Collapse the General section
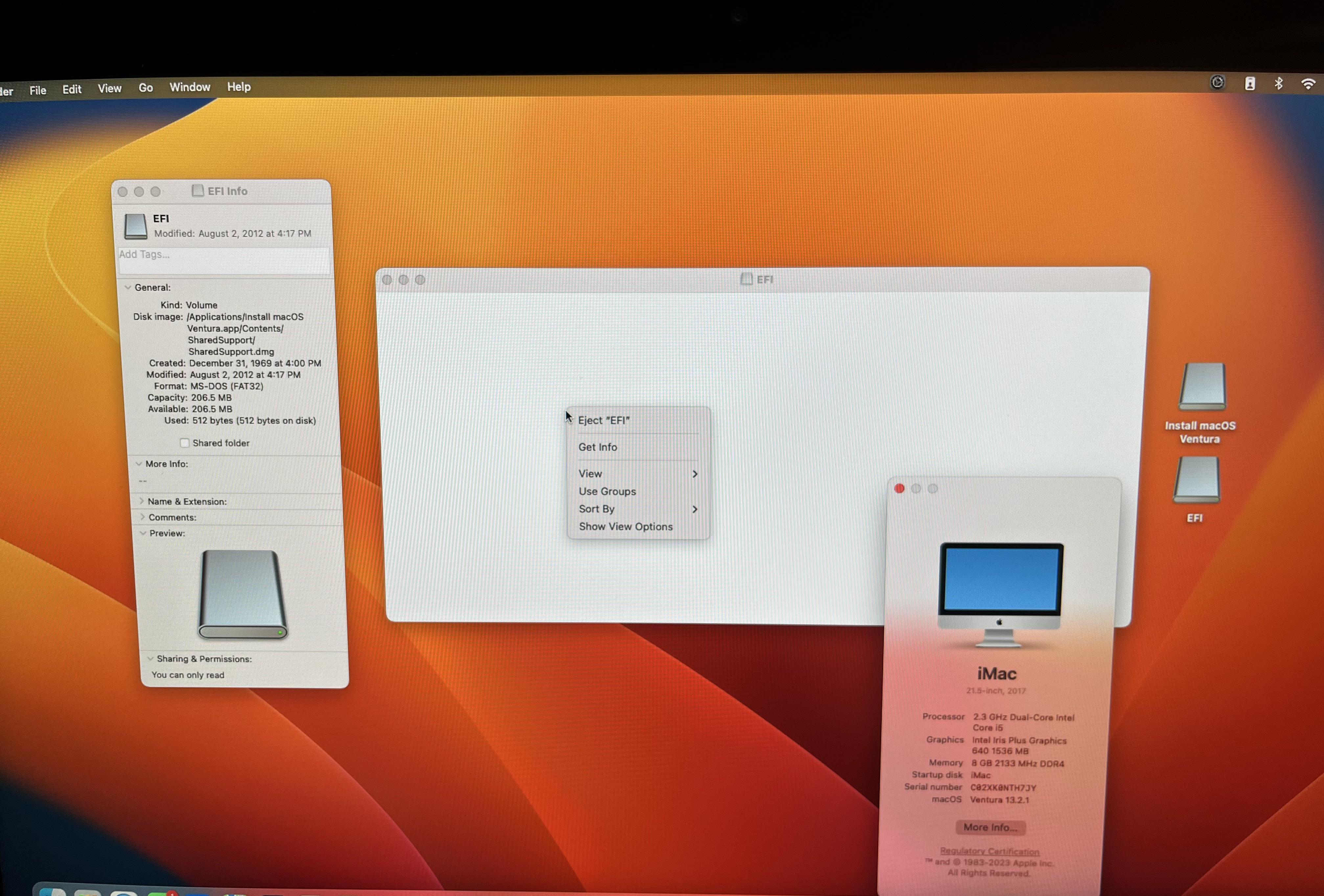Viewport: 1324px width, 896px height. point(128,288)
